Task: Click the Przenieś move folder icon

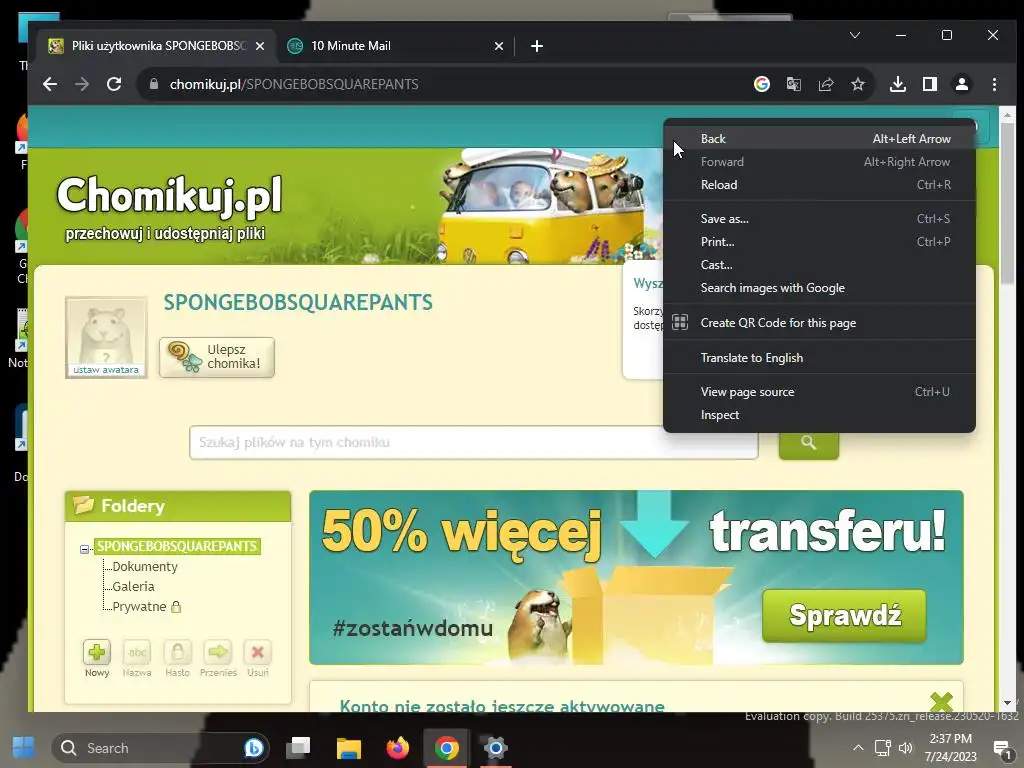Action: coord(217,652)
